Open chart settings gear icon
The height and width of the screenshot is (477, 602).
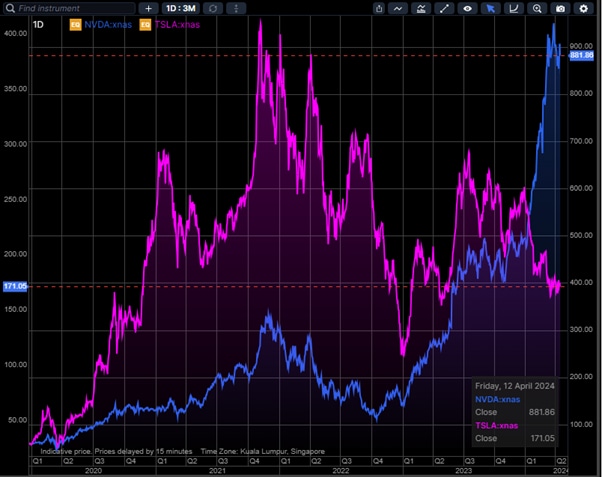point(584,8)
